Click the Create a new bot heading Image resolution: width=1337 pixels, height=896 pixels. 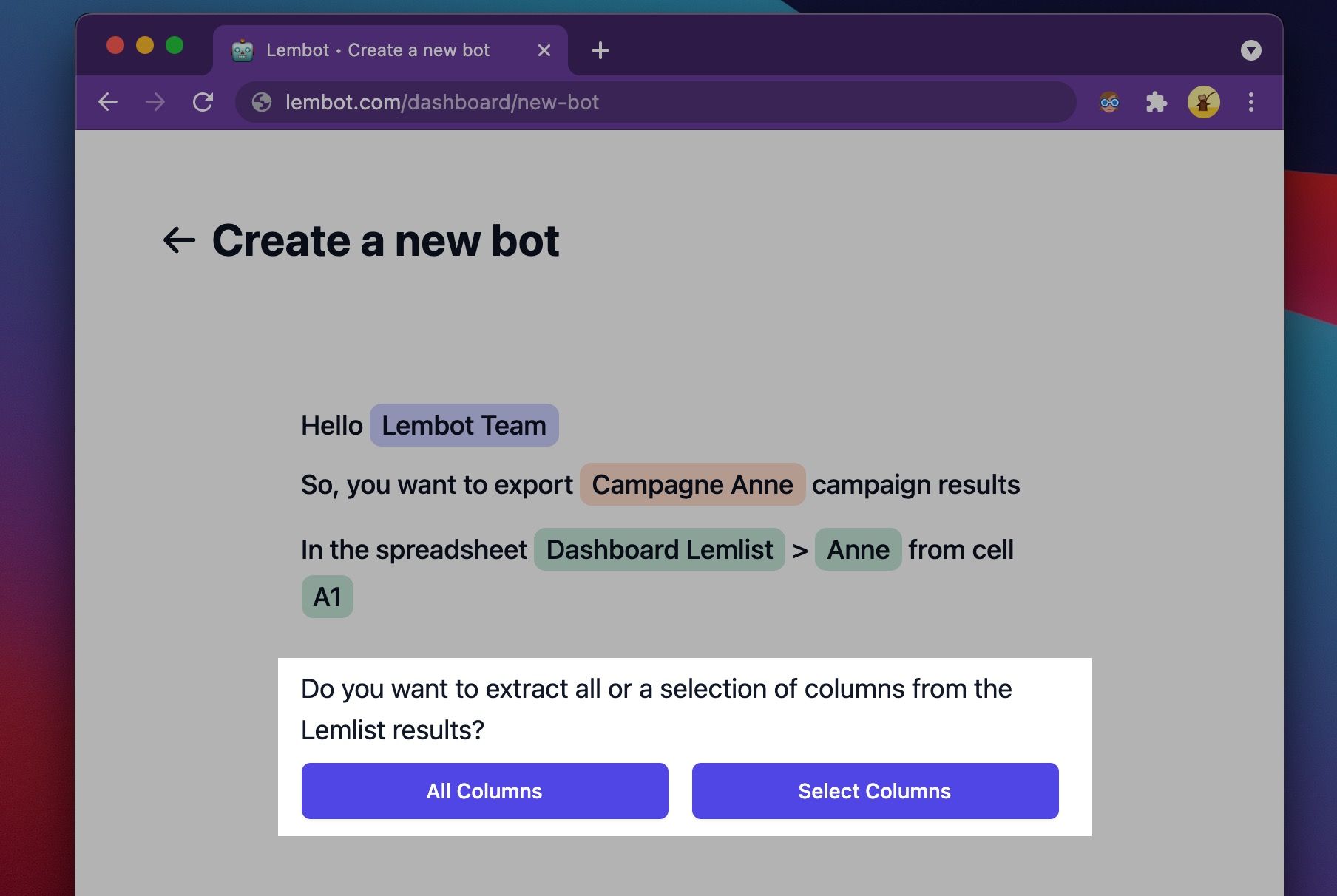tap(385, 240)
